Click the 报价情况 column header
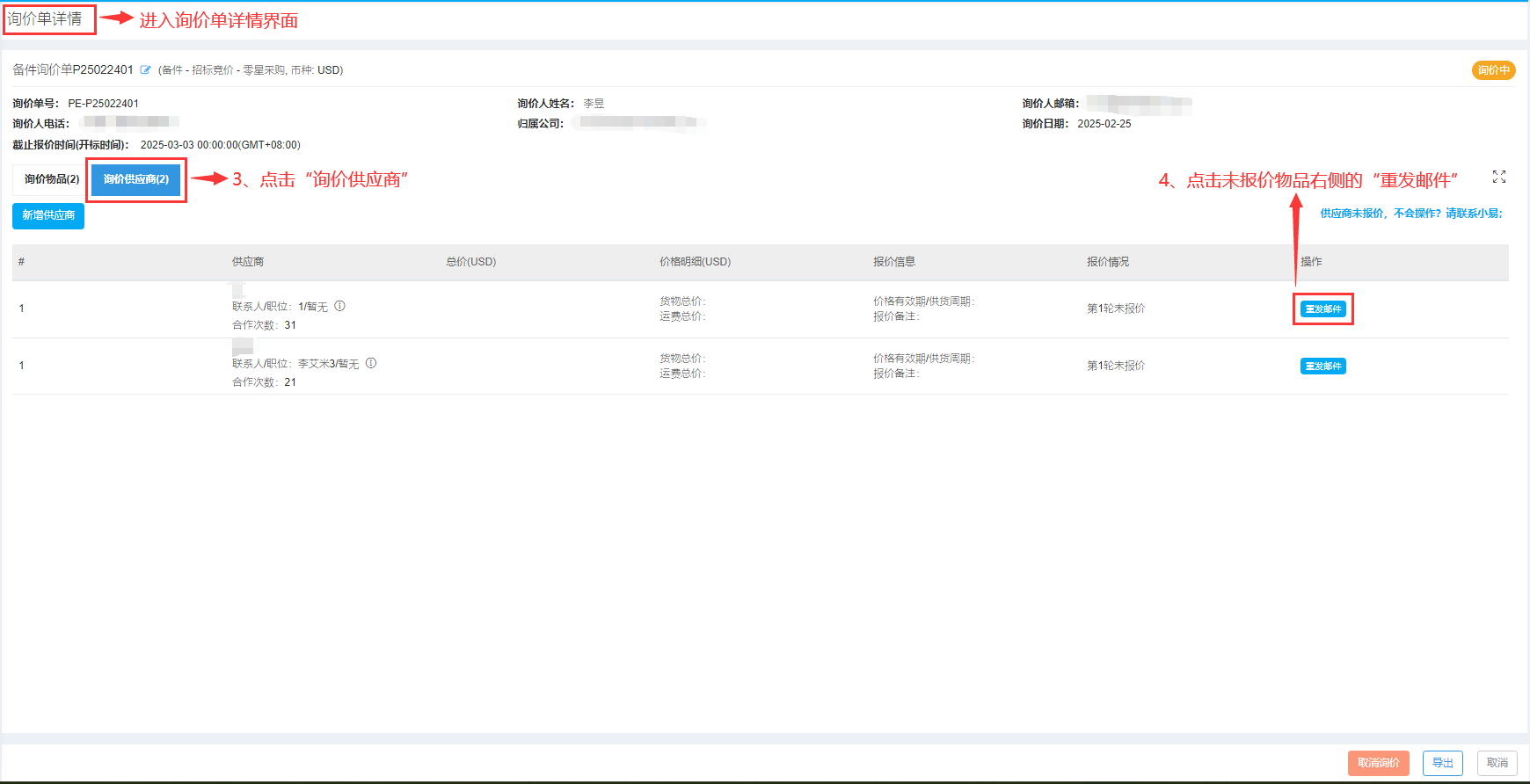Image resolution: width=1530 pixels, height=784 pixels. pyautogui.click(x=1108, y=262)
